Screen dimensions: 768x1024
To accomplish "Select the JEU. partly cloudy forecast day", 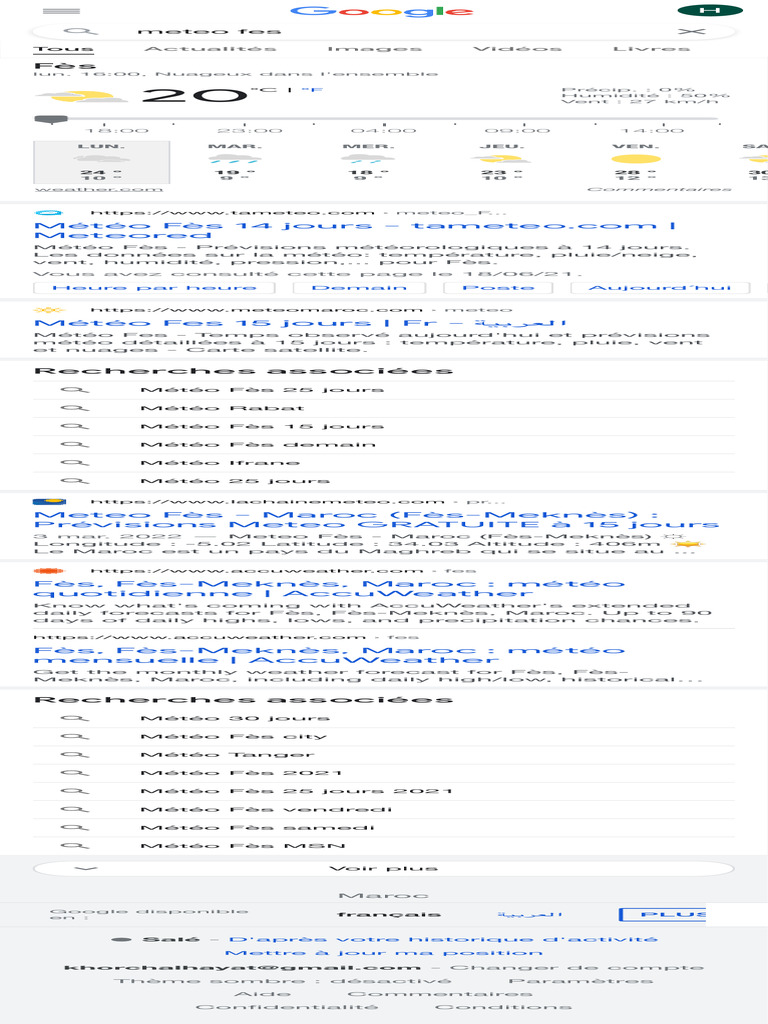I will click(502, 162).
